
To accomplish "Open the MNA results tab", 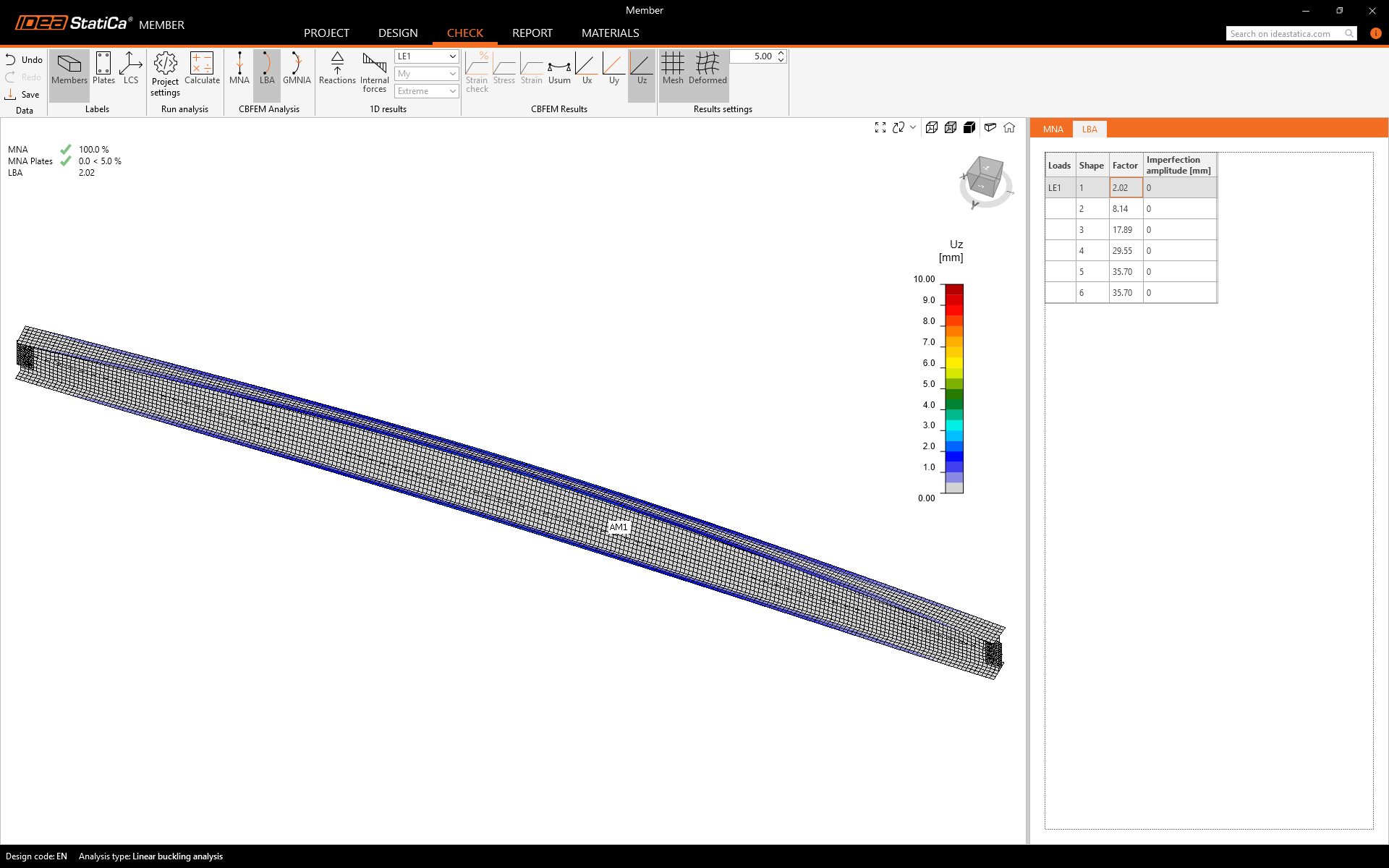I will 1053,129.
